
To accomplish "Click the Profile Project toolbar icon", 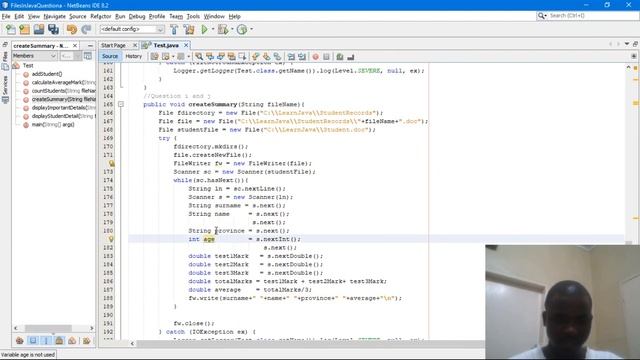I will click(242, 29).
